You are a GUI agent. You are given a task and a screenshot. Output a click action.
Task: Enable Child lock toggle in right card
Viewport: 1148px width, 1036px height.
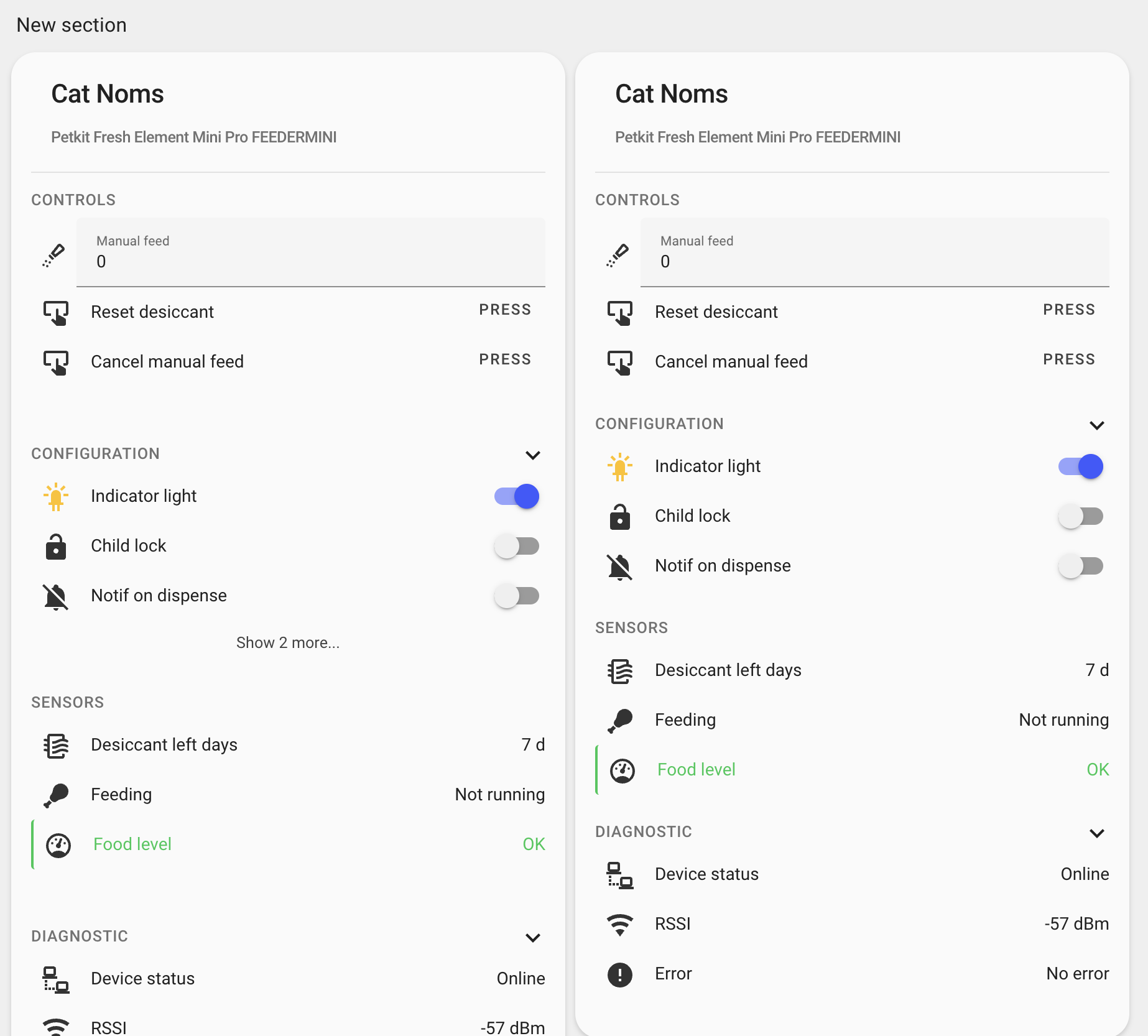click(x=1081, y=516)
